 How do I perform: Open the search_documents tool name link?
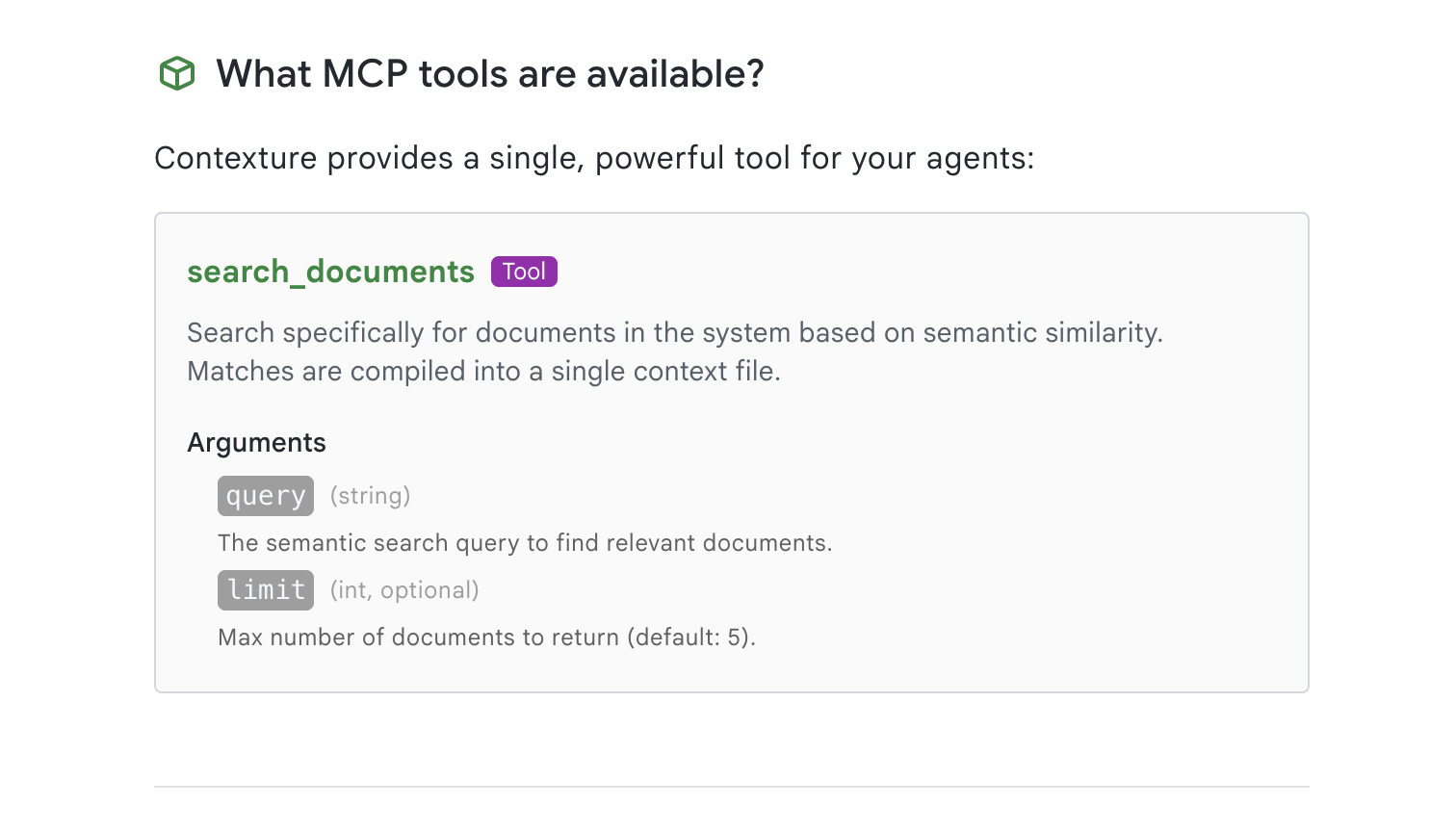coord(330,272)
